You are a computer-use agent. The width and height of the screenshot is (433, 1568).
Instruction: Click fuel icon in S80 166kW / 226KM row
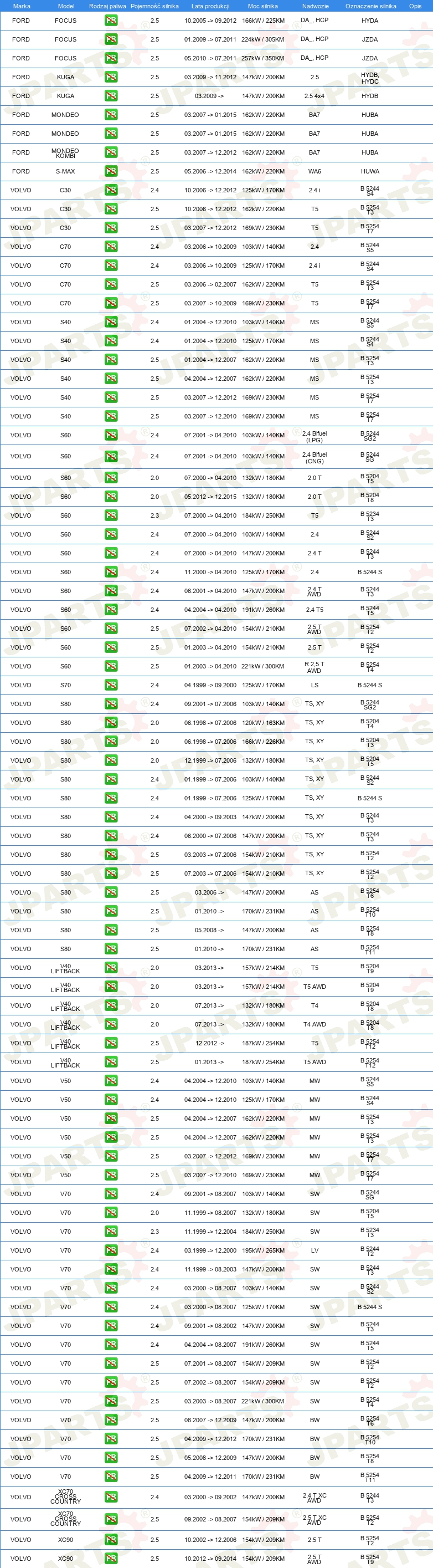(111, 742)
